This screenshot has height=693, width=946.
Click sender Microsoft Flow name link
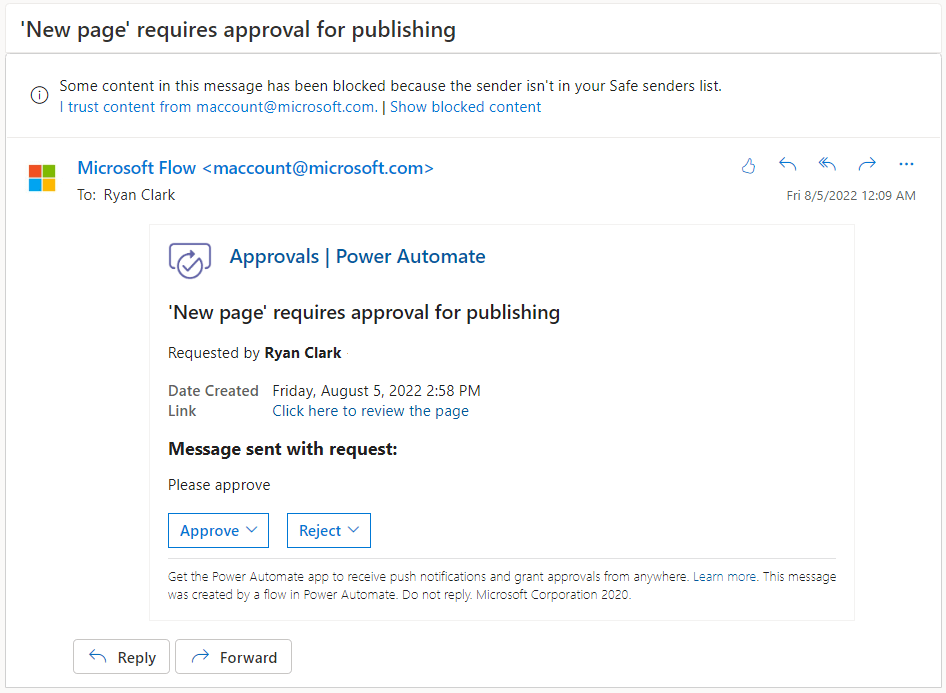(255, 168)
